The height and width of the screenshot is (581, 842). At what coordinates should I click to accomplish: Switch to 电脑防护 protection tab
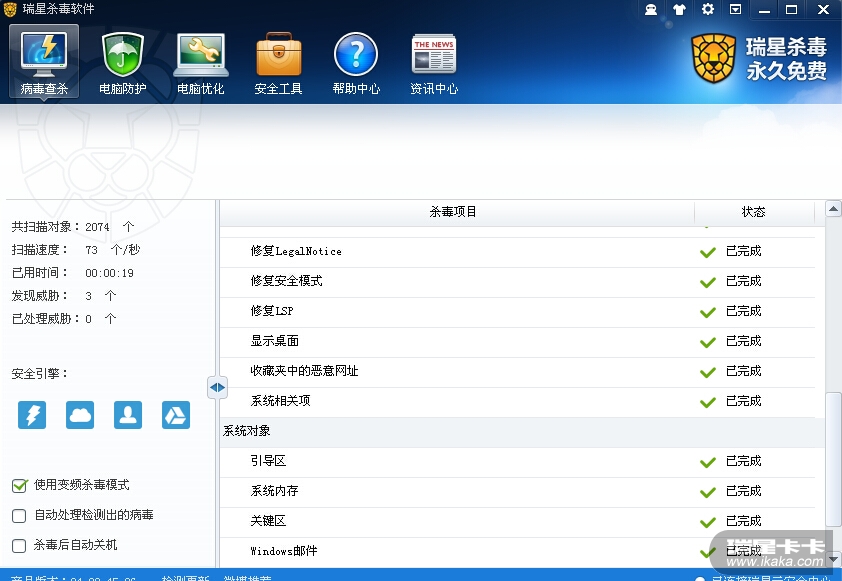coord(122,61)
